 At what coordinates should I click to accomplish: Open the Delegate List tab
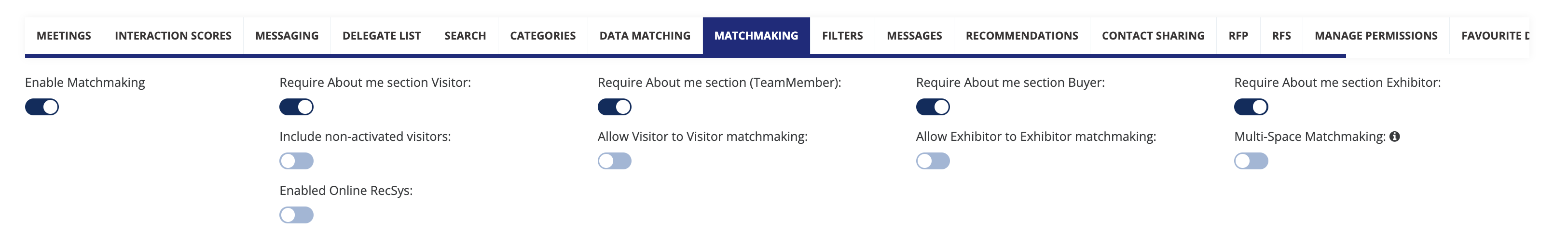pyautogui.click(x=382, y=36)
